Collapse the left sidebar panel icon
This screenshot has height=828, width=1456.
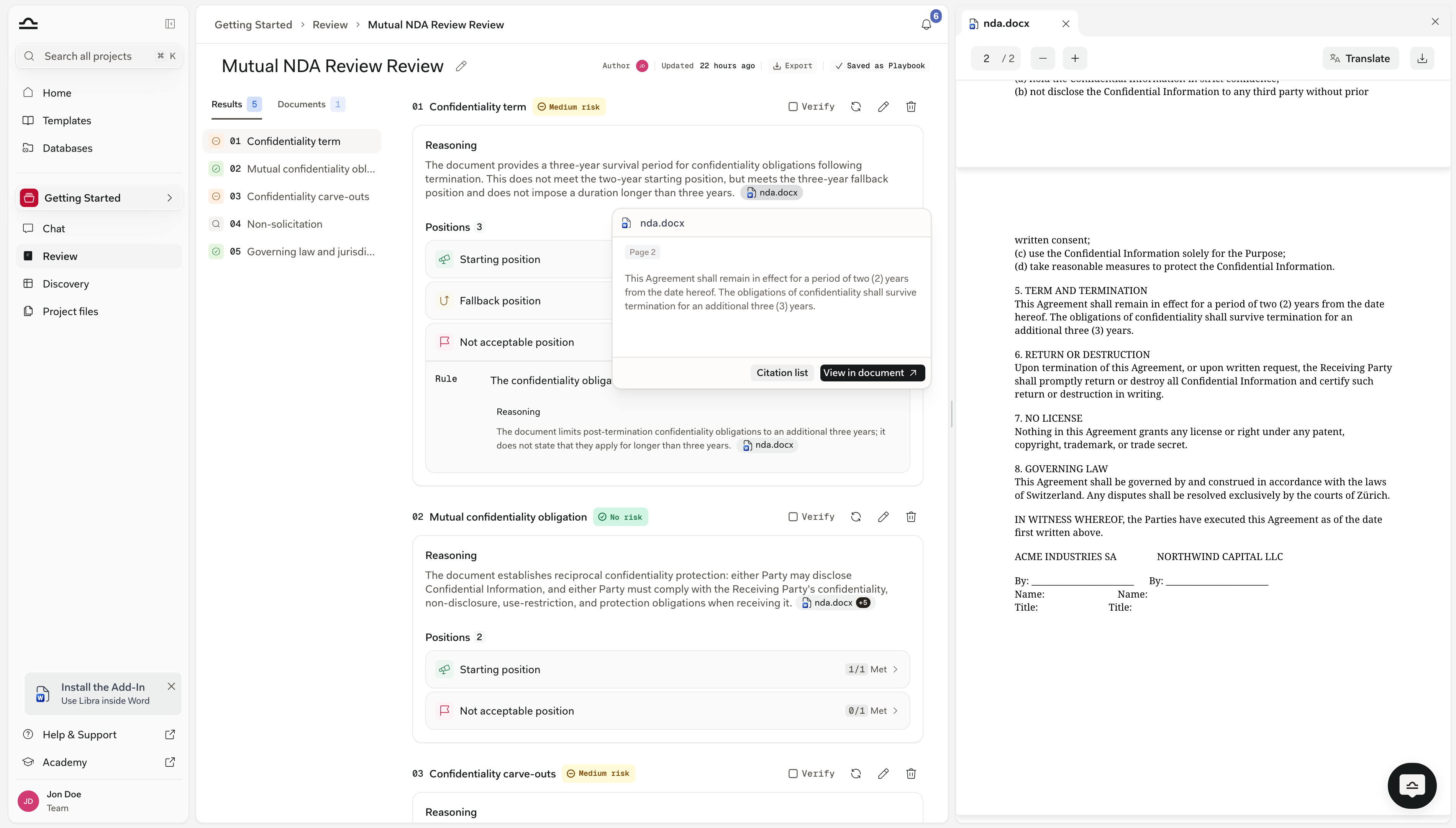click(x=170, y=24)
